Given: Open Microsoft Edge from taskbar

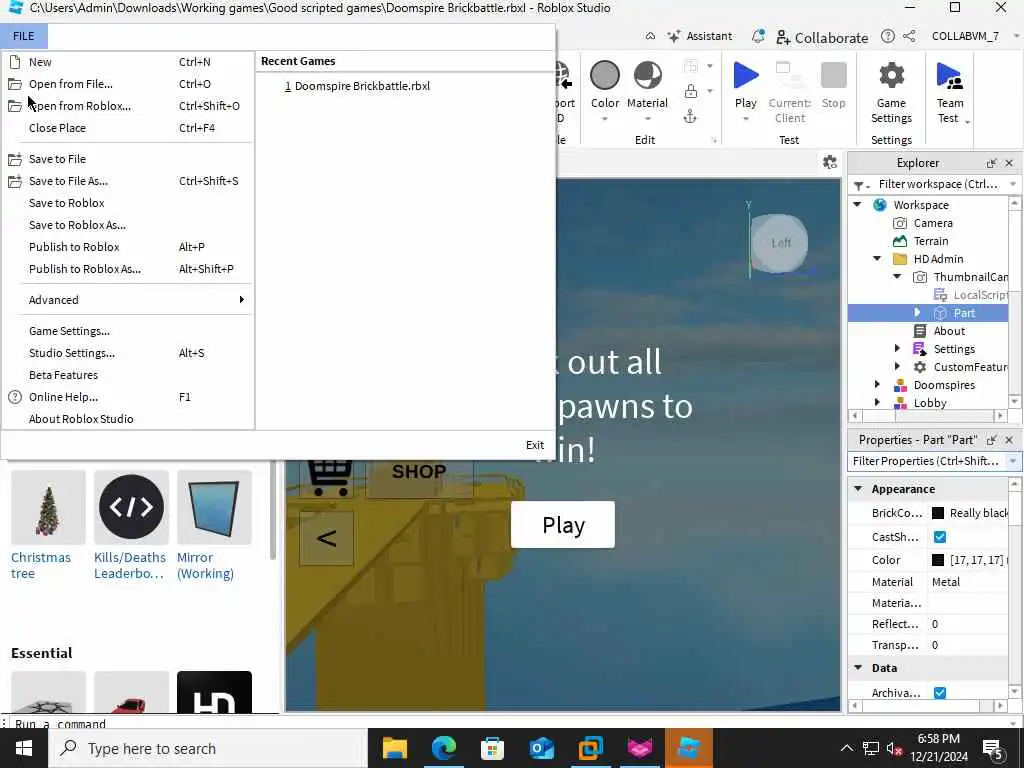Looking at the screenshot, I should (x=443, y=748).
